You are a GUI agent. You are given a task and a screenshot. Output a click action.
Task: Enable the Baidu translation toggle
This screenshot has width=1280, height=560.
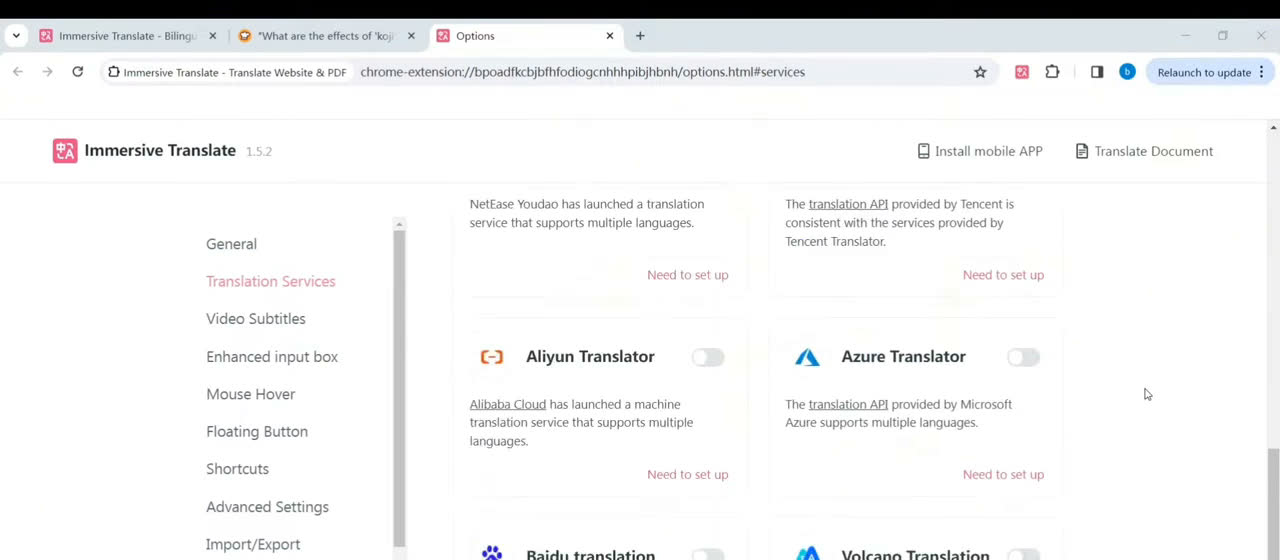708,554
